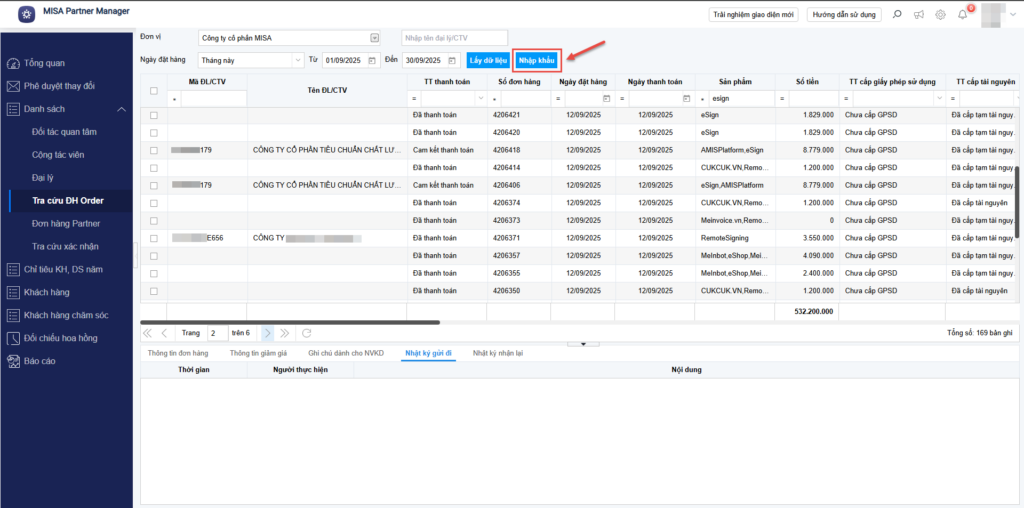Collapse the Danh sách sidebar group
1024x508 pixels.
pyautogui.click(x=121, y=109)
